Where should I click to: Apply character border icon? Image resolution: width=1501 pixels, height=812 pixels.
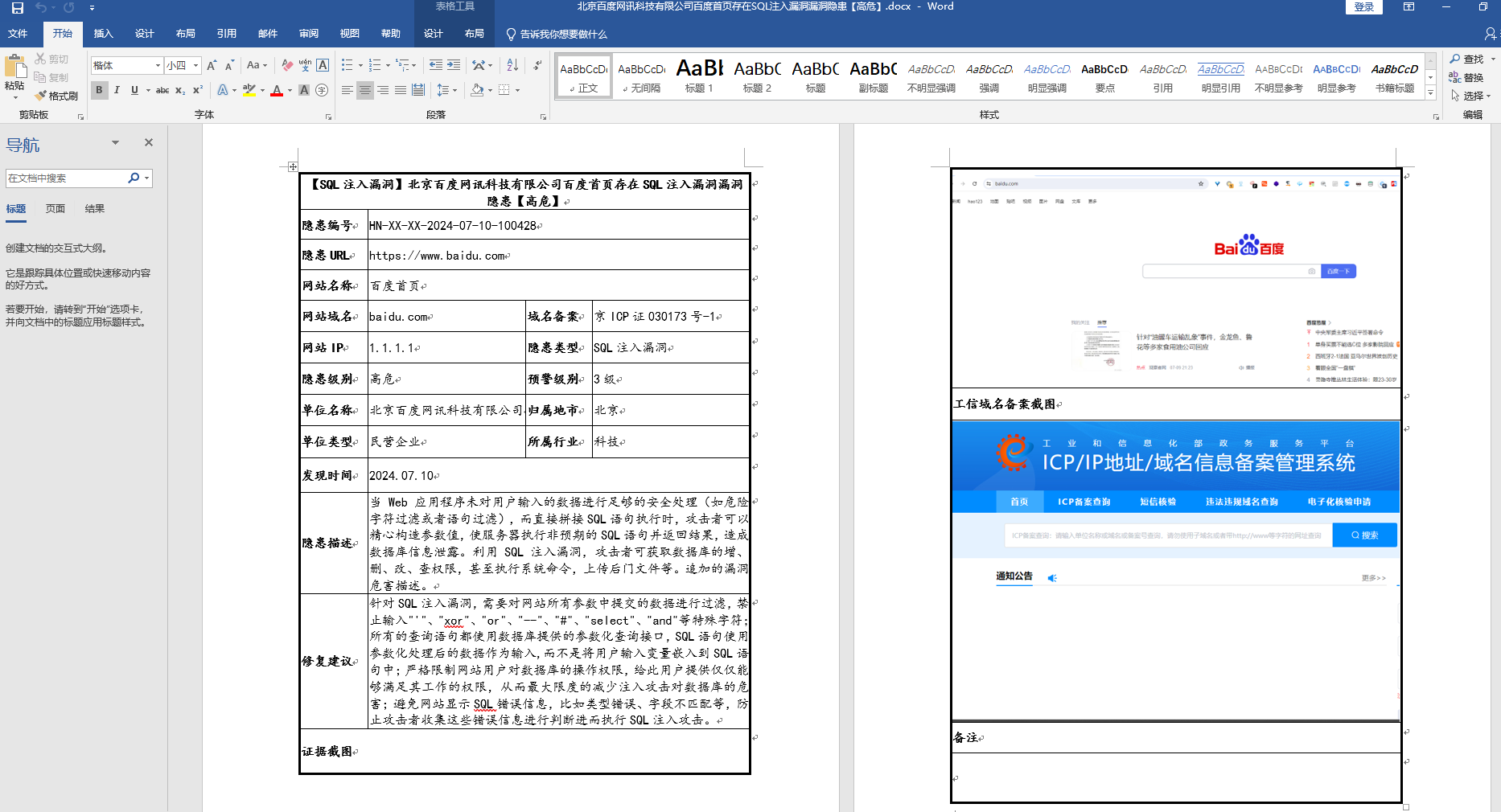tap(323, 65)
